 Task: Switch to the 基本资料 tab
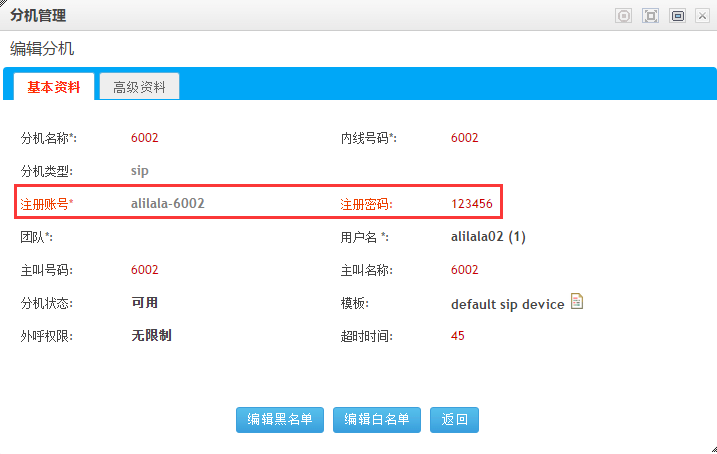[x=54, y=87]
